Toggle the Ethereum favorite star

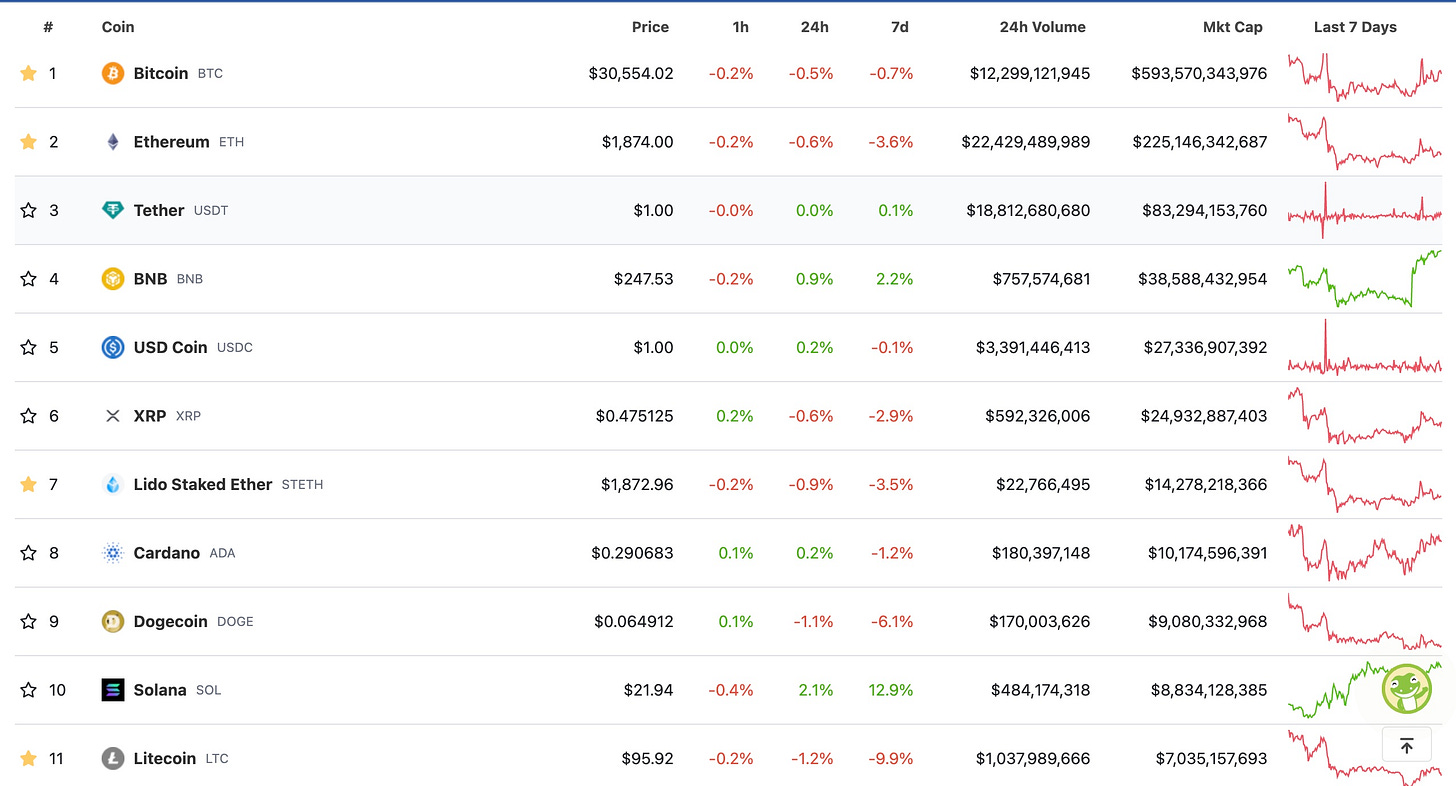click(x=28, y=142)
